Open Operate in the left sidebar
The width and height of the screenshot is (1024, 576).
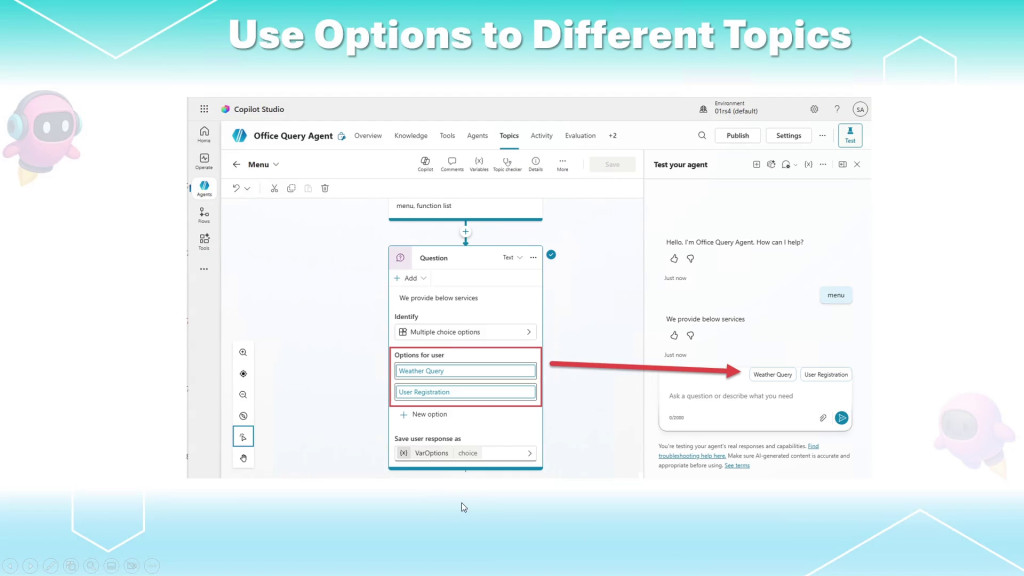tap(204, 161)
